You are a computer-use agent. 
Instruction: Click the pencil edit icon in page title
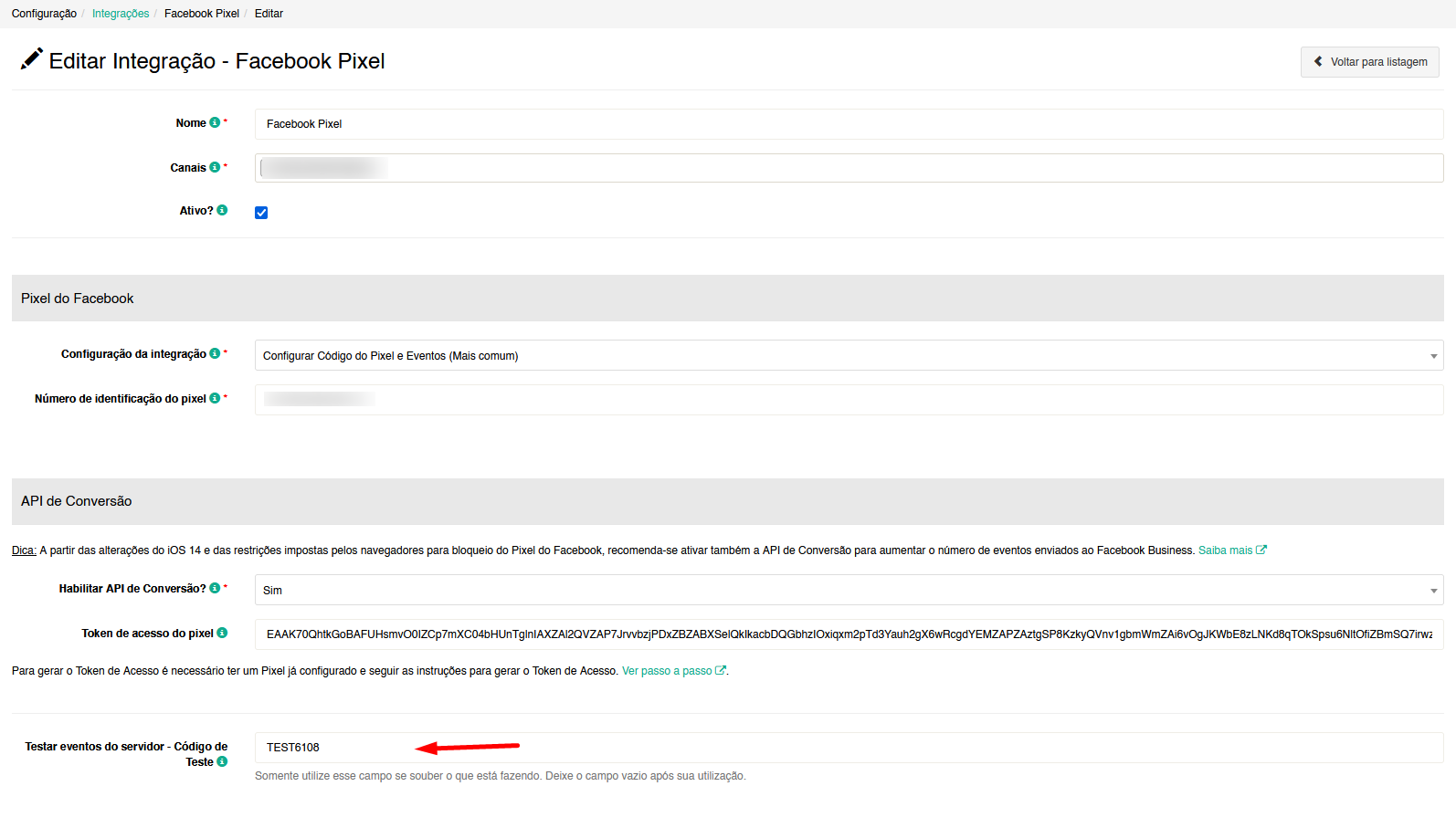[x=32, y=59]
